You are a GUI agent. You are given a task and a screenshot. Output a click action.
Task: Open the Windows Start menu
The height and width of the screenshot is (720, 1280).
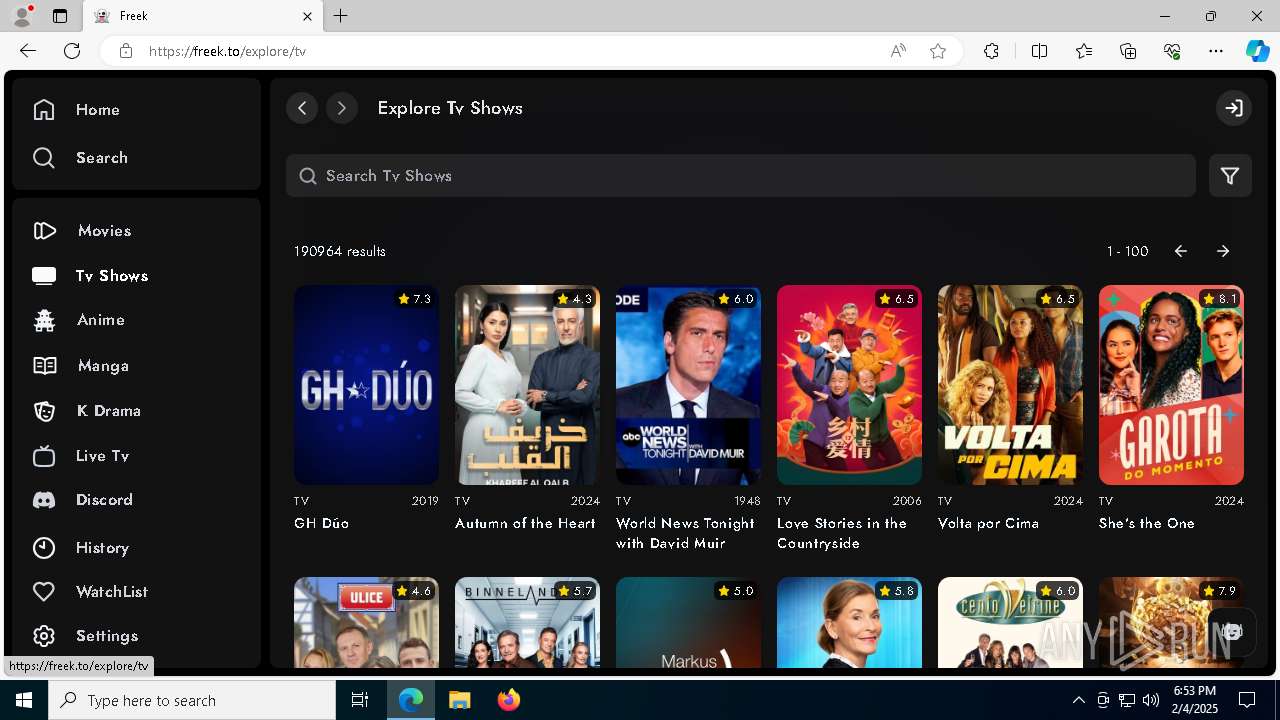click(x=24, y=700)
